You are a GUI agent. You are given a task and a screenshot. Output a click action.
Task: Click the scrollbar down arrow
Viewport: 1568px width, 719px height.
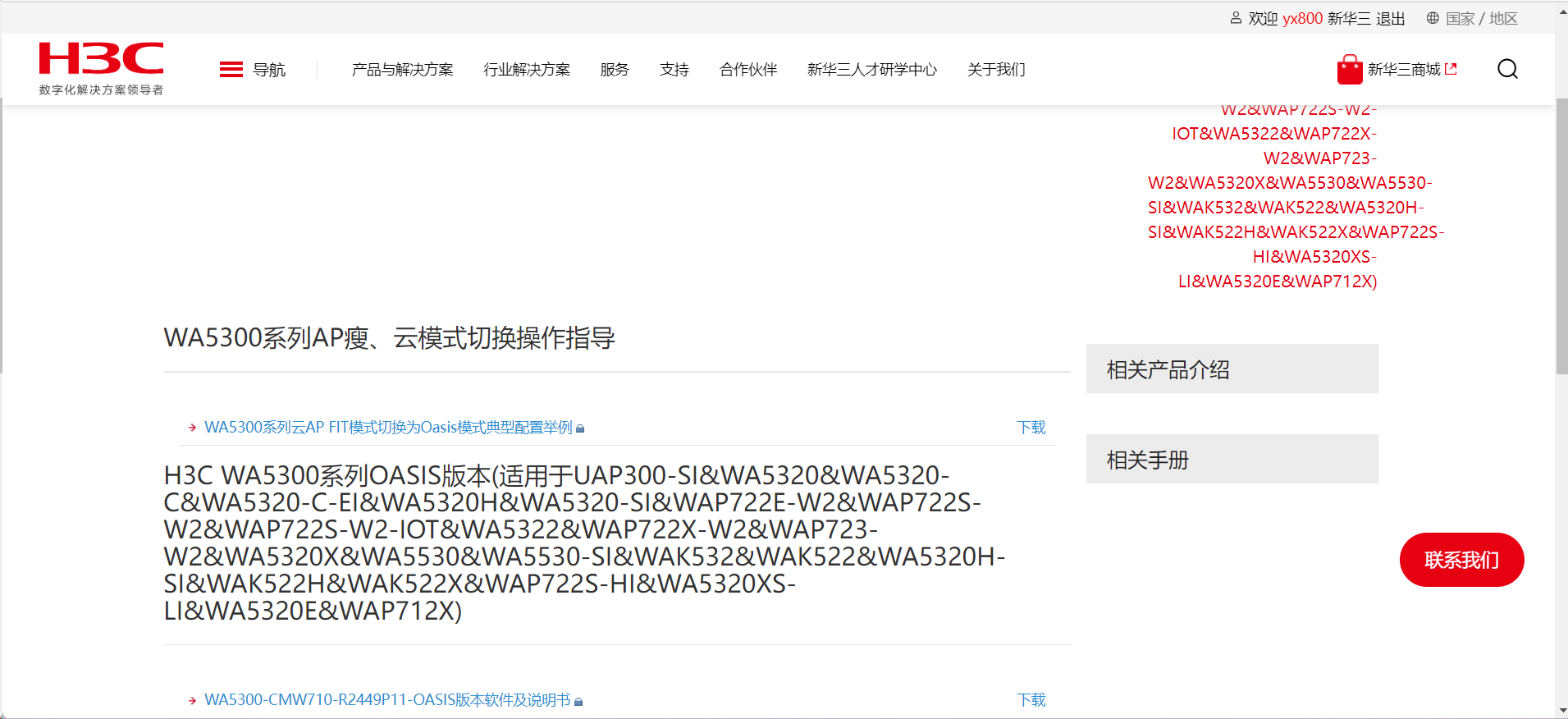point(1561,711)
